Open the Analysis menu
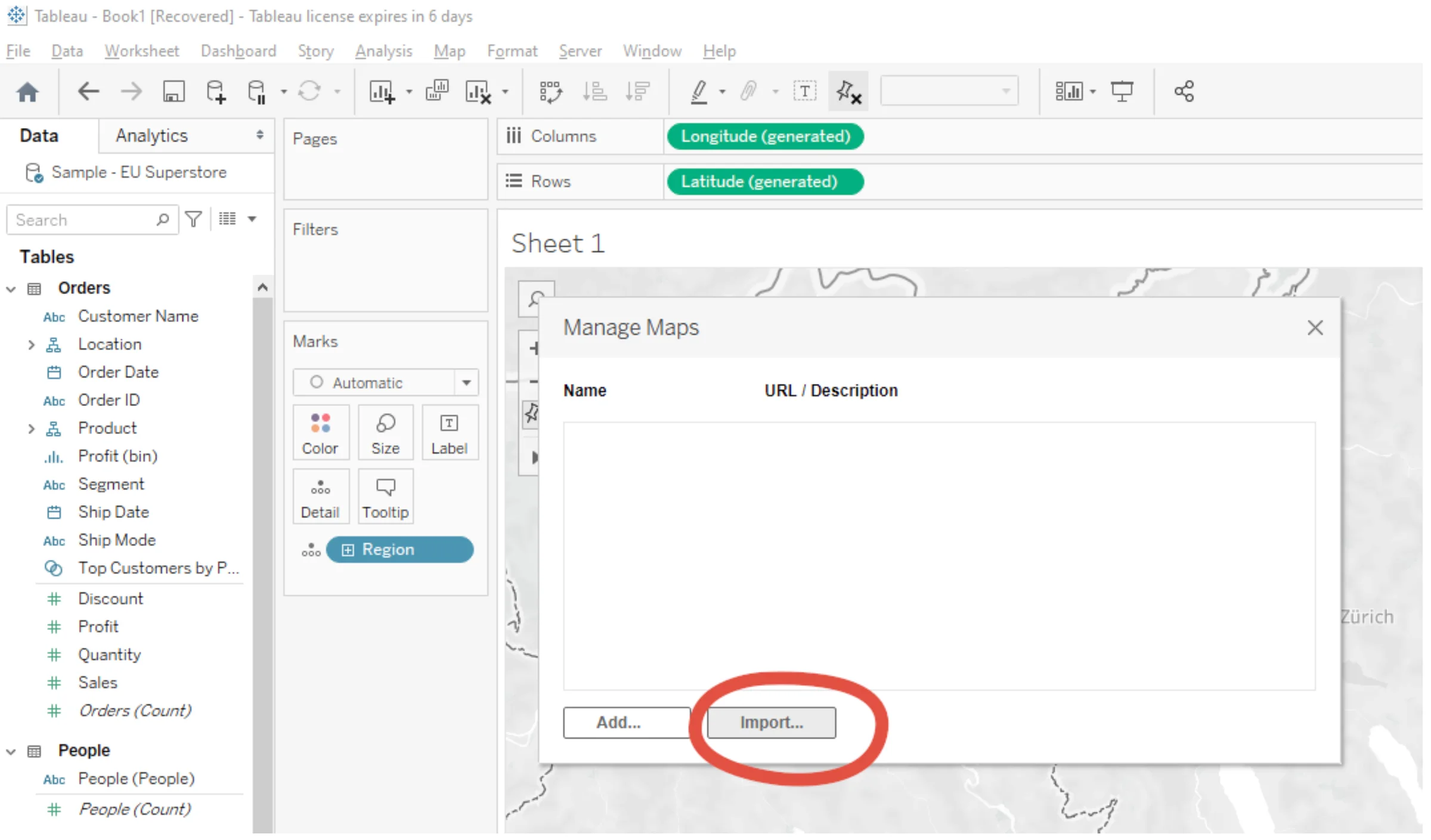Image resolution: width=1431 pixels, height=840 pixels. (384, 51)
